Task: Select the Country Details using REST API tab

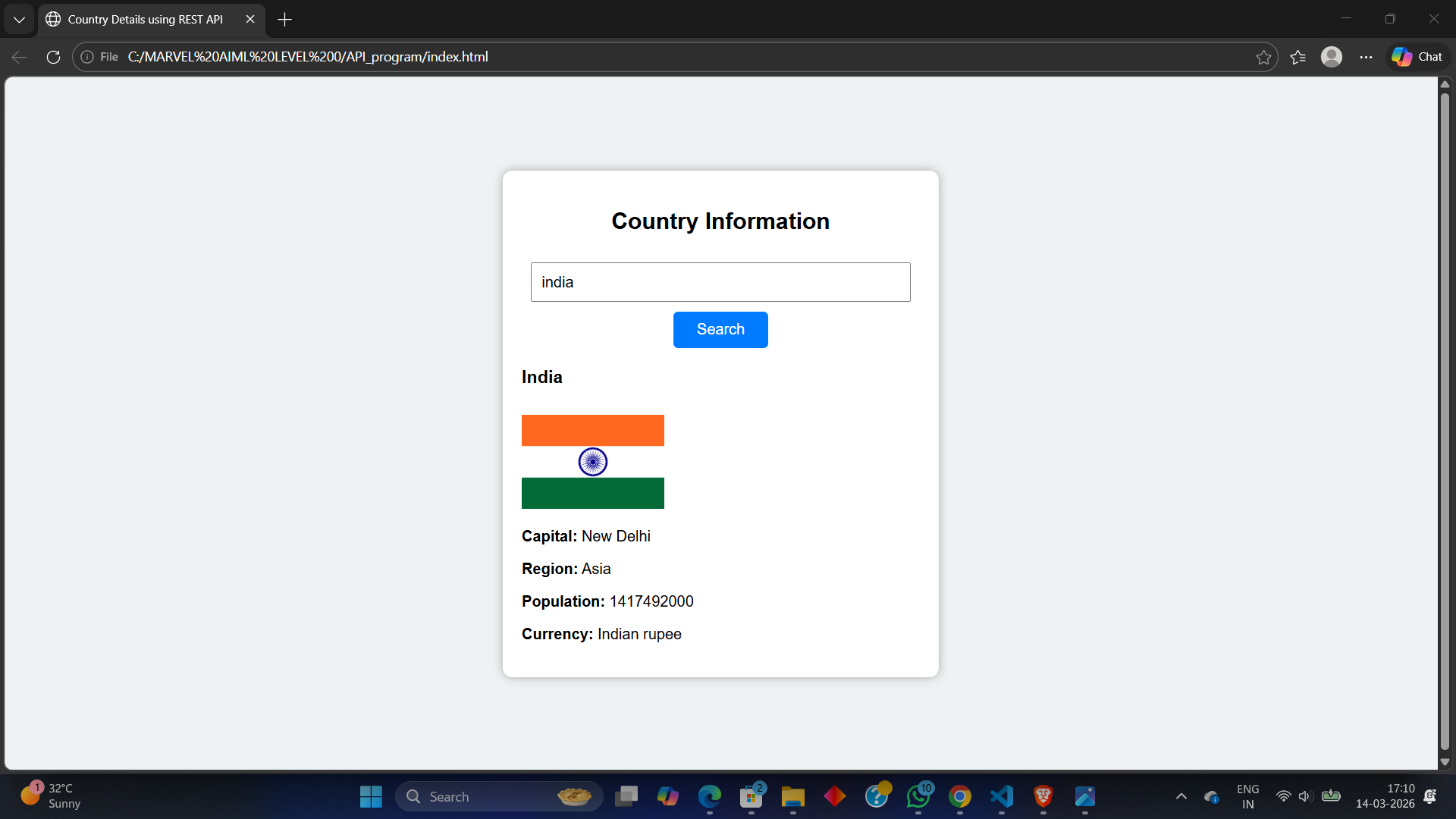Action: [145, 19]
